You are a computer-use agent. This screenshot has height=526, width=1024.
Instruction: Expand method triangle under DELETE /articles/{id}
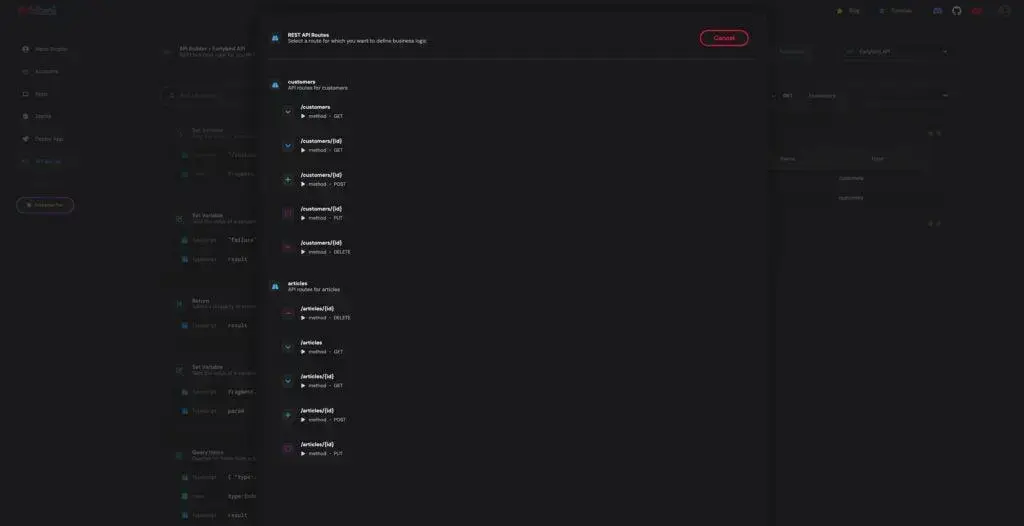tap(303, 318)
